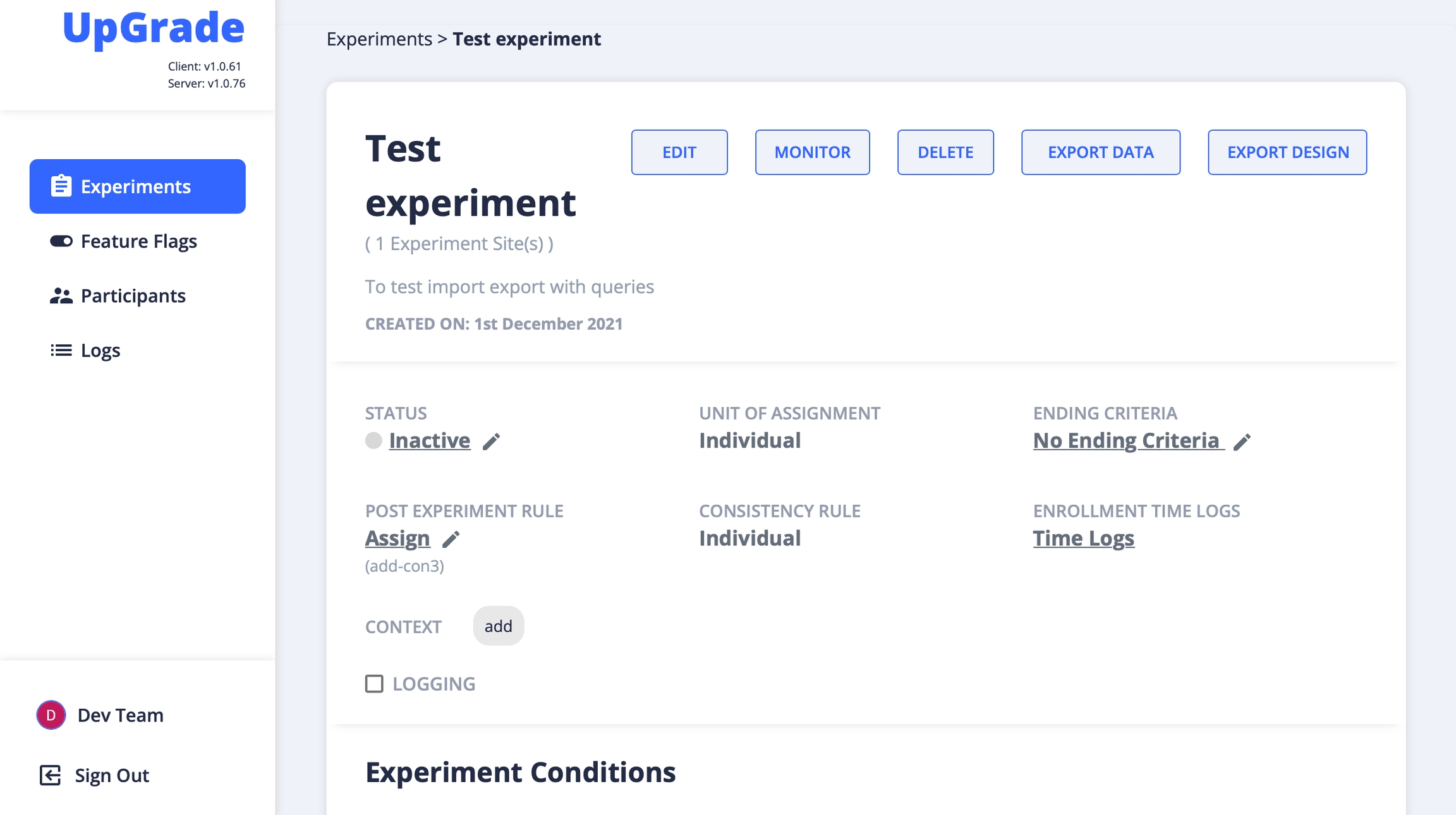The width and height of the screenshot is (1456, 815).
Task: Go to the Participants section
Action: point(133,296)
